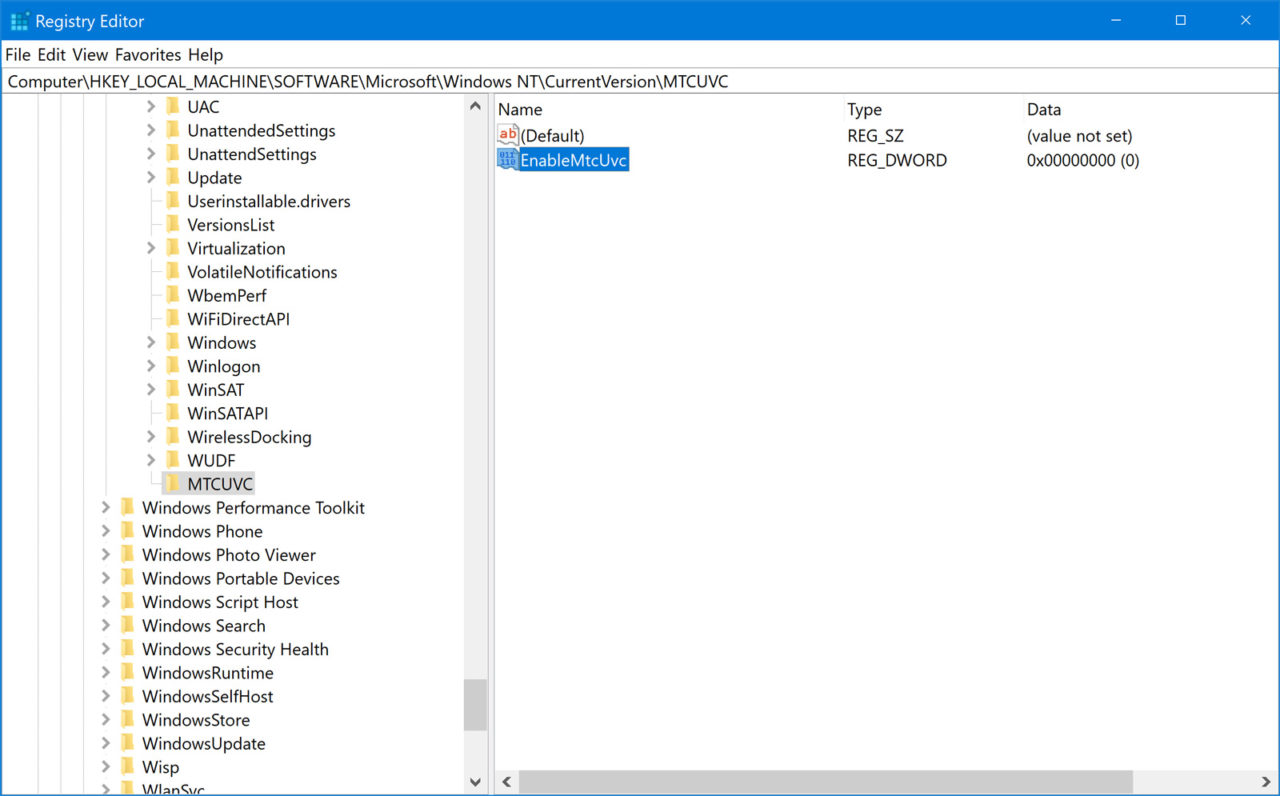Select the WindowsSelfHost key label

[x=208, y=696]
